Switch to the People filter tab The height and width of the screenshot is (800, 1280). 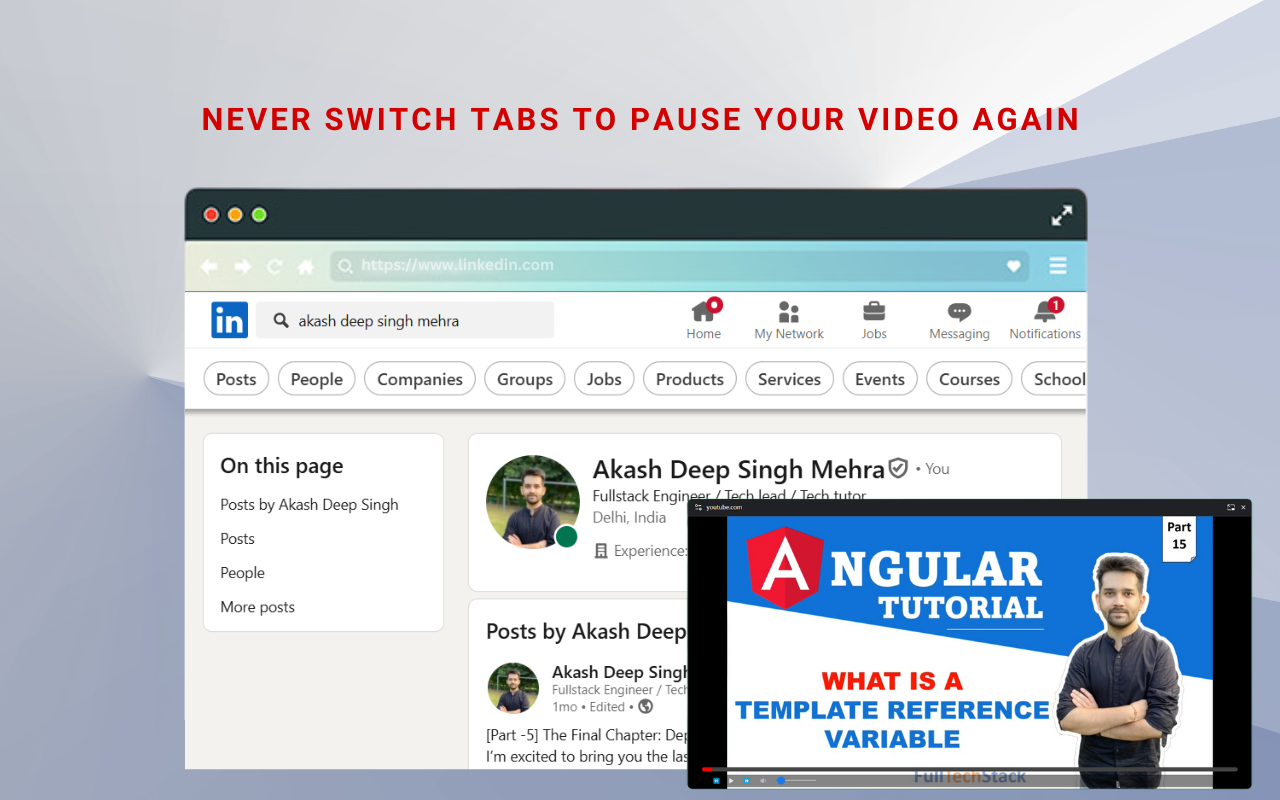(316, 378)
